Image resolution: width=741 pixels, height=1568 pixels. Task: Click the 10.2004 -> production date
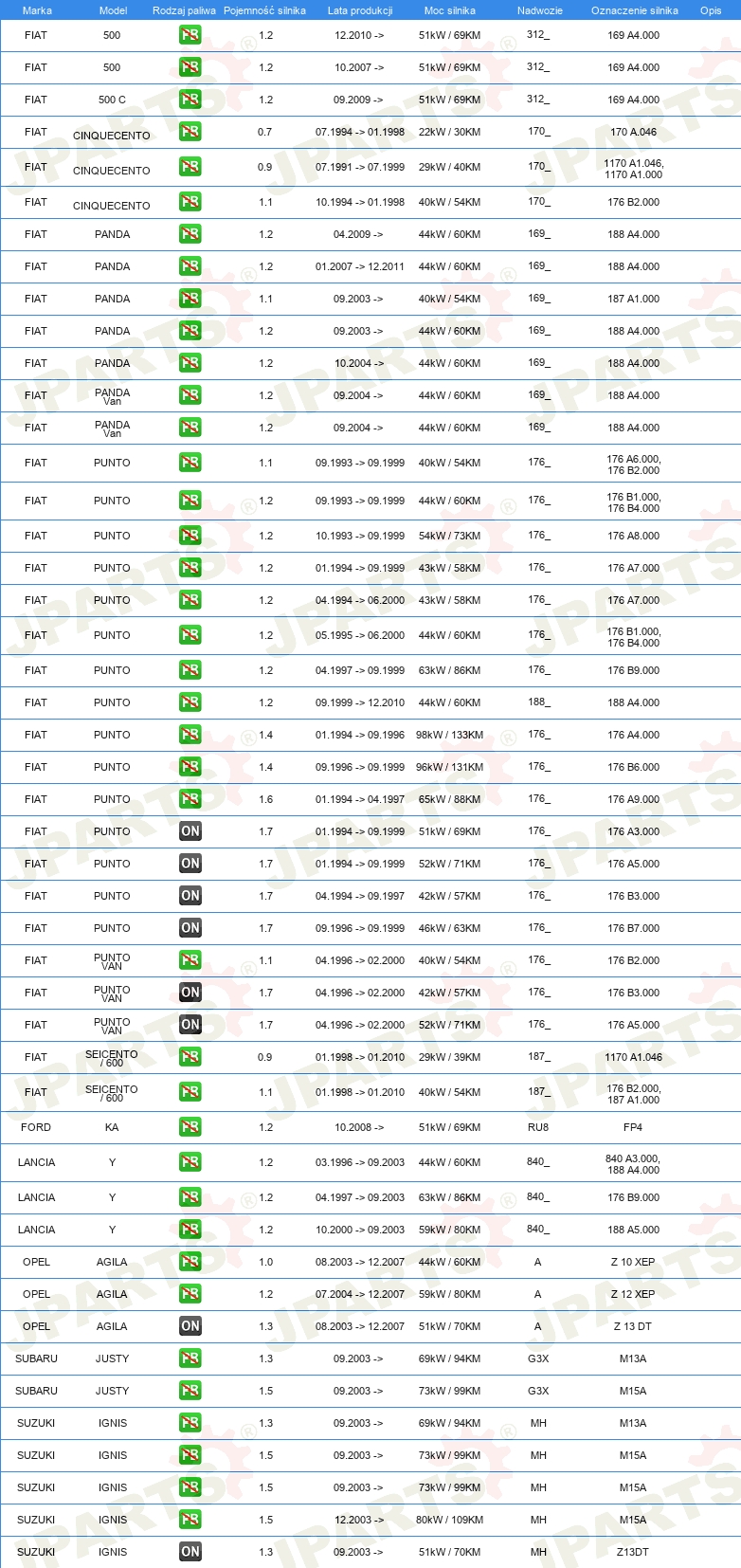click(x=359, y=363)
